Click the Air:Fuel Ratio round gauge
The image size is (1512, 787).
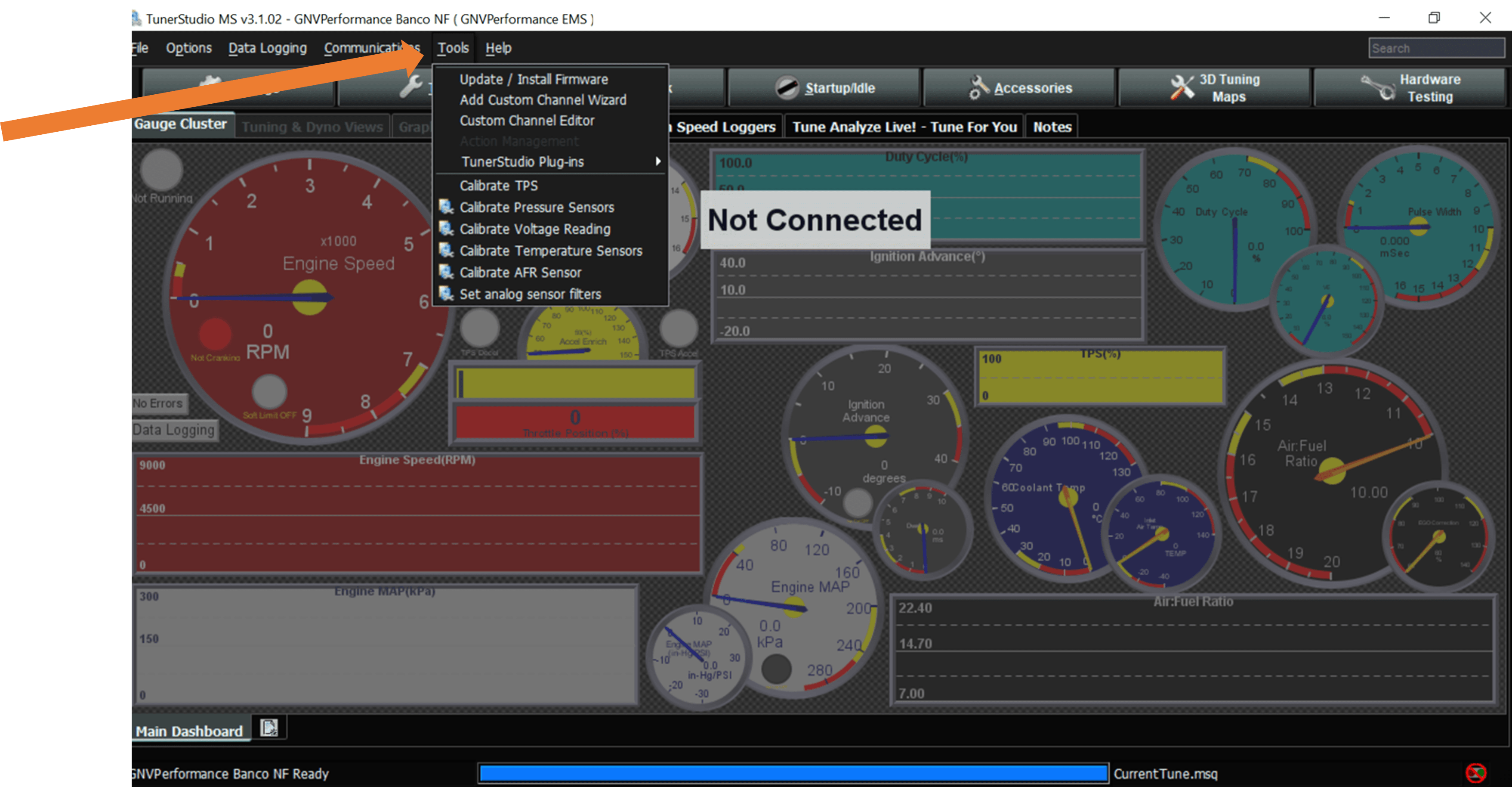coord(1333,473)
